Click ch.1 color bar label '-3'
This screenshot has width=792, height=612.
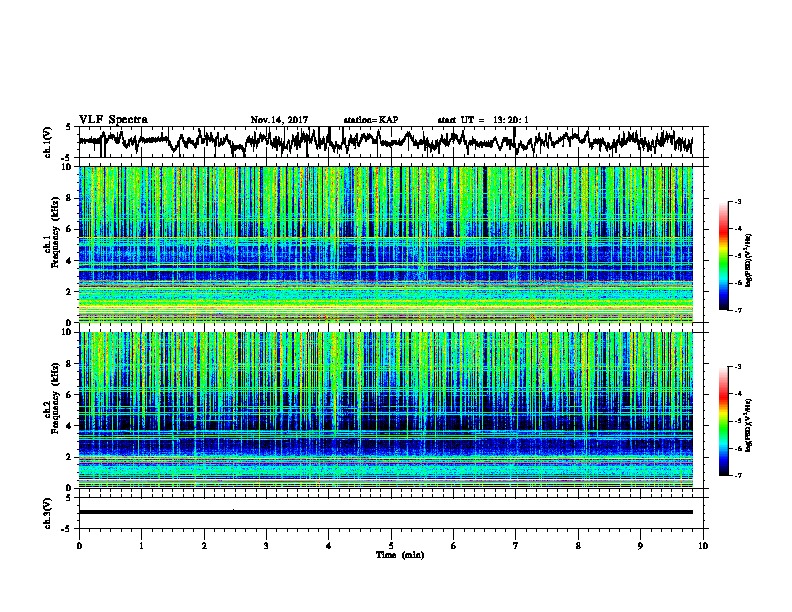click(x=738, y=201)
